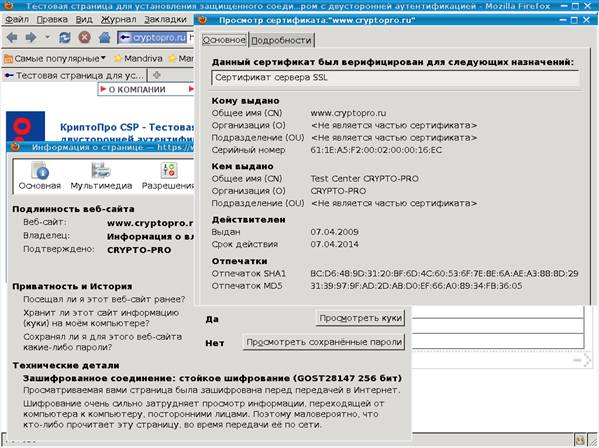Expand Самые популярные bookmarks folder
Screen dimensions: 599x448
[55, 59]
